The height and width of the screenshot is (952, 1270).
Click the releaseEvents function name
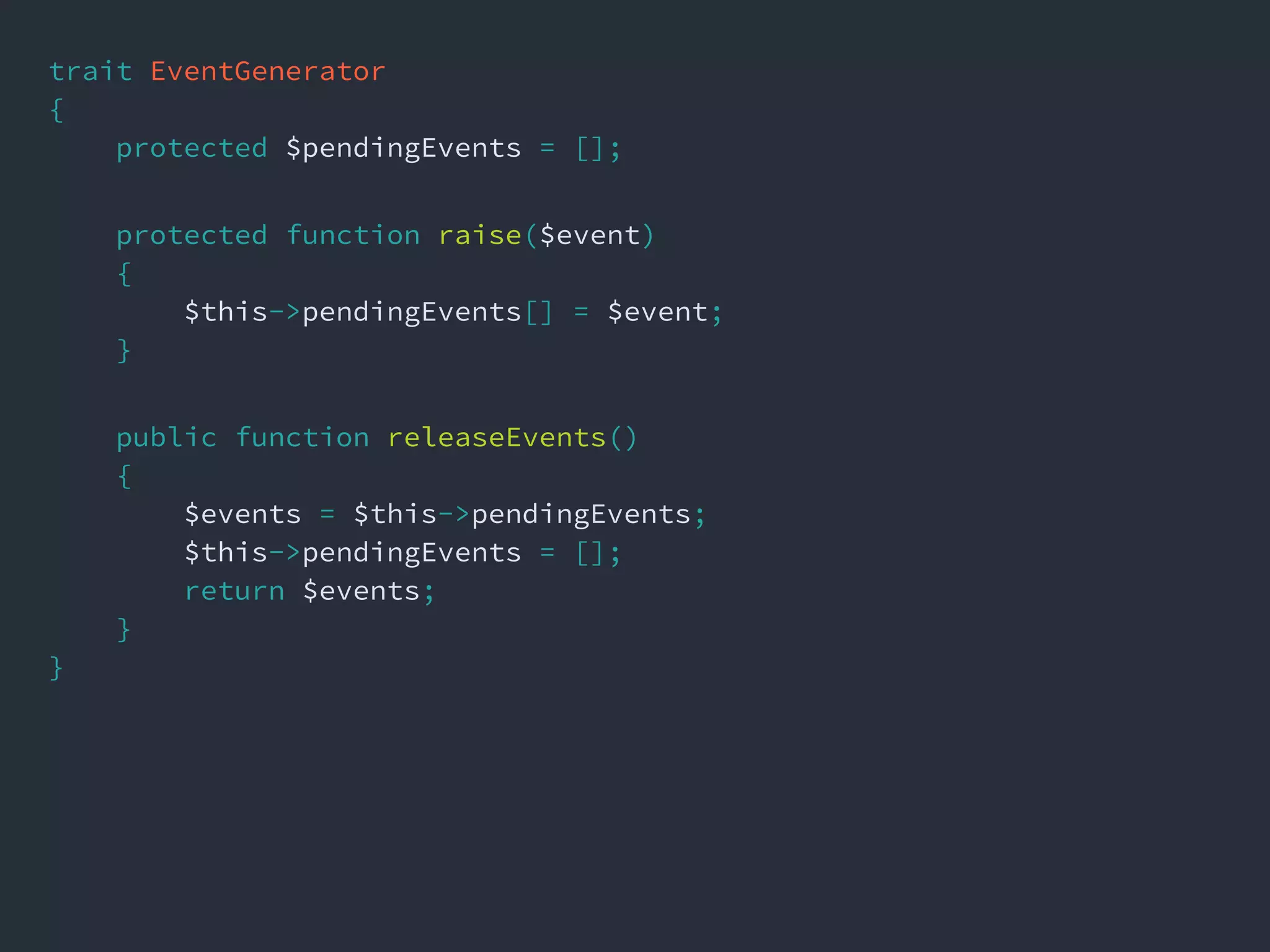pyautogui.click(x=497, y=438)
